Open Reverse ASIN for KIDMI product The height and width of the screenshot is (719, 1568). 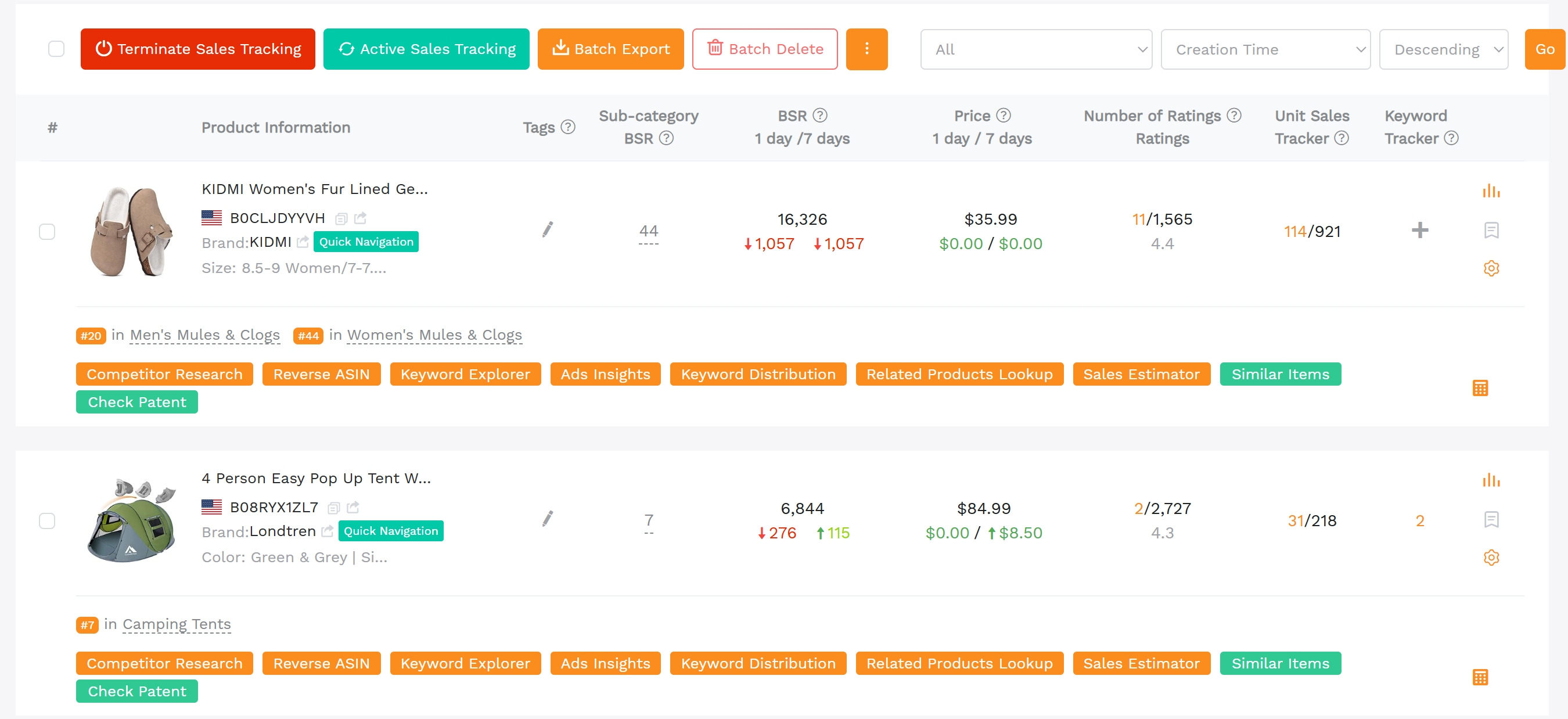click(x=321, y=374)
